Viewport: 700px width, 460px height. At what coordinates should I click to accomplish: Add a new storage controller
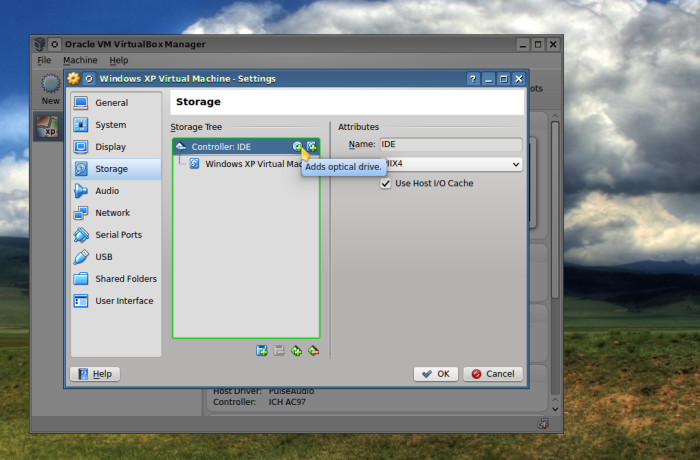click(296, 351)
